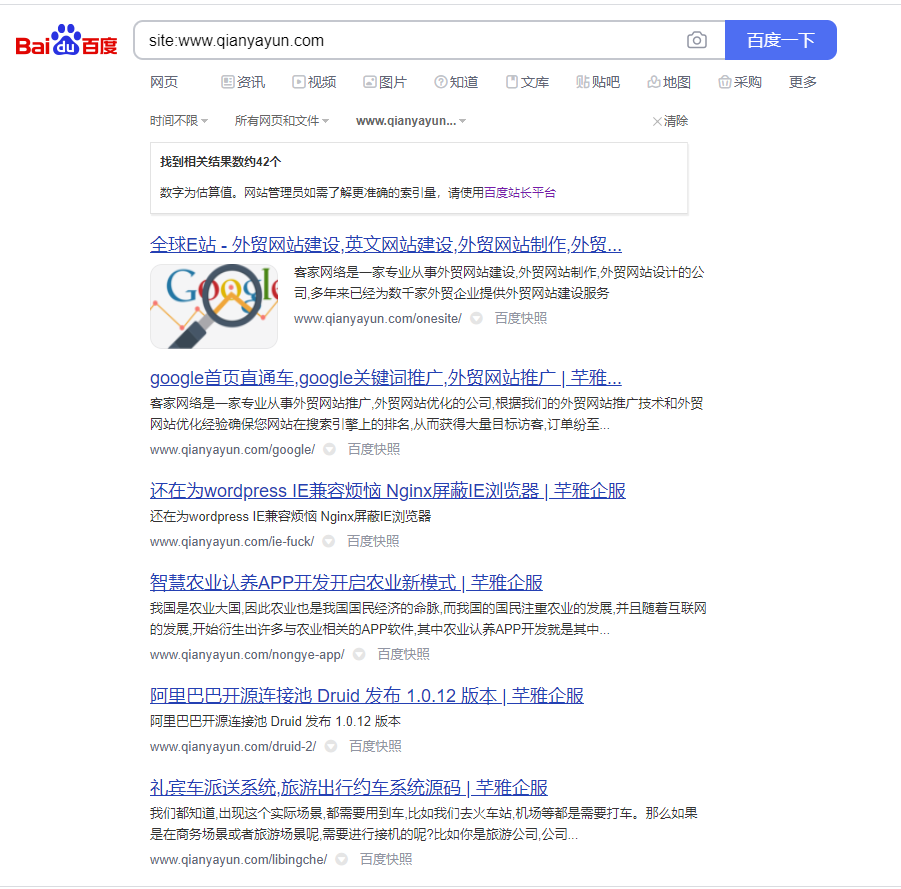Open the 百度站长平台 link
The width and height of the screenshot is (901, 889).
tap(520, 193)
